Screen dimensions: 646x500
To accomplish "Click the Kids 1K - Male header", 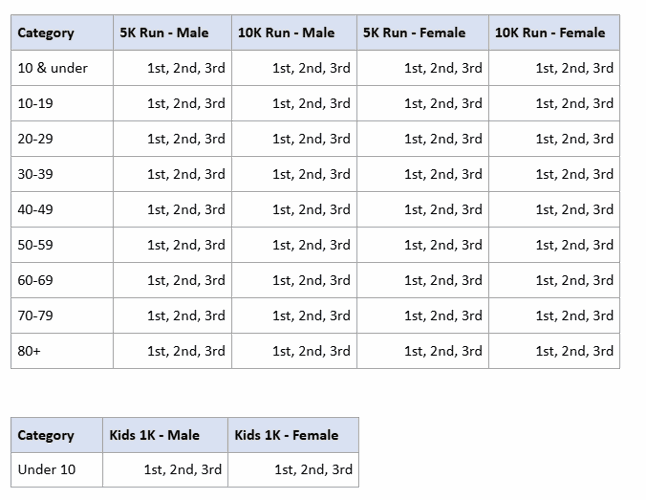I will 154,435.
